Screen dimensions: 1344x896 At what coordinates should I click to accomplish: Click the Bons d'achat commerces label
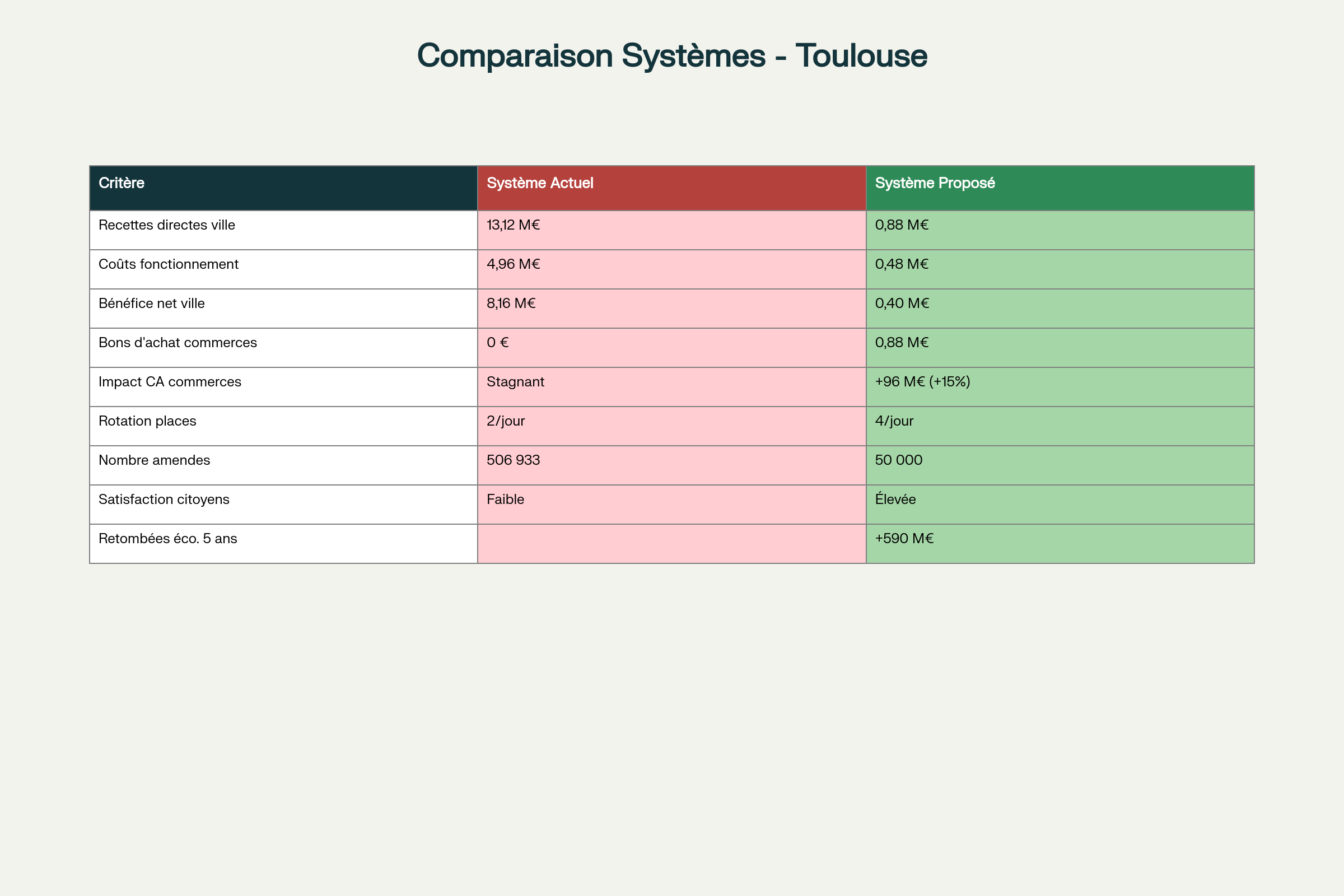(178, 343)
